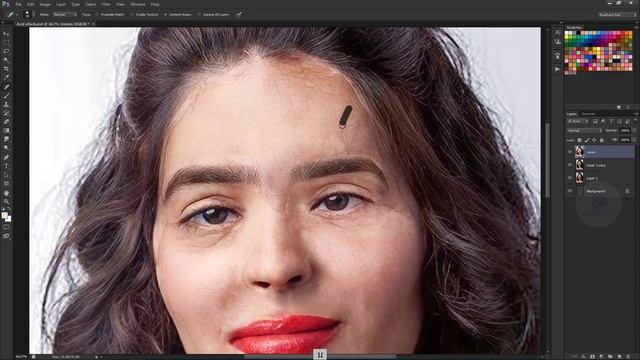Screen dimensions: 640x360
Task: Open the Actions panel play icon in dock
Action: pyautogui.click(x=558, y=69)
